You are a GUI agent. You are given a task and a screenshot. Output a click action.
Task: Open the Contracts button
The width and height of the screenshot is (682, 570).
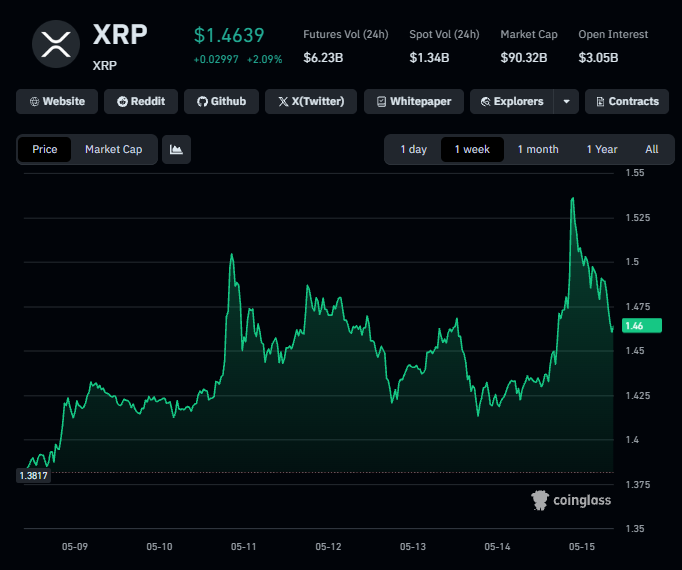pos(627,101)
